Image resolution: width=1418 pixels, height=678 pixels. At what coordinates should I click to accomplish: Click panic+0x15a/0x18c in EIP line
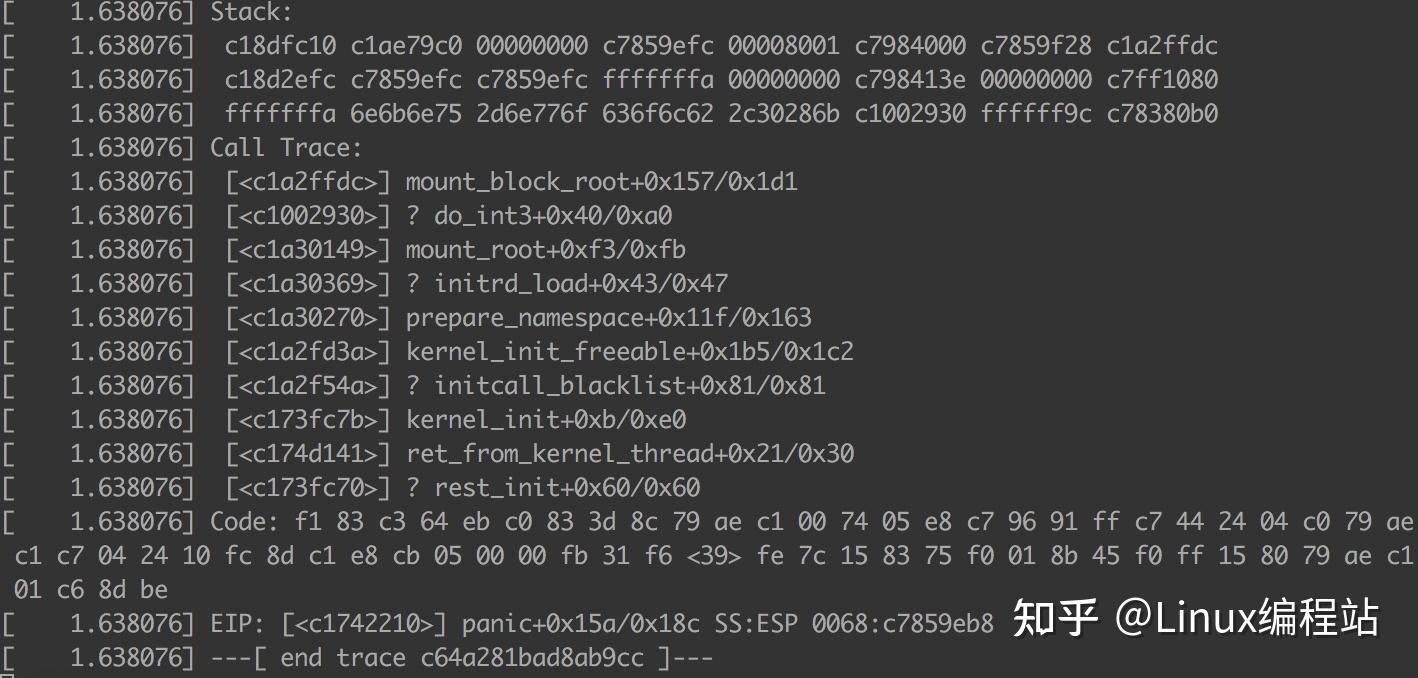(581, 624)
